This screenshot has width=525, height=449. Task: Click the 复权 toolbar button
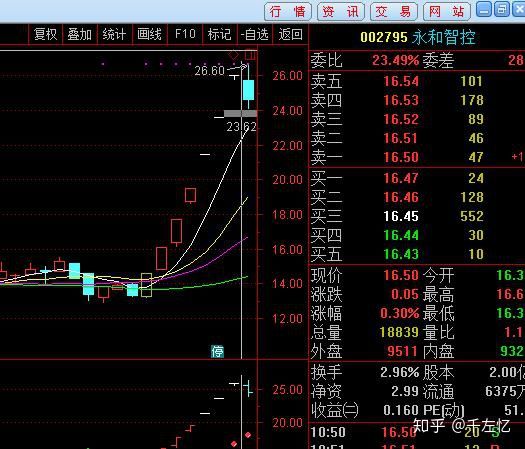click(45, 34)
